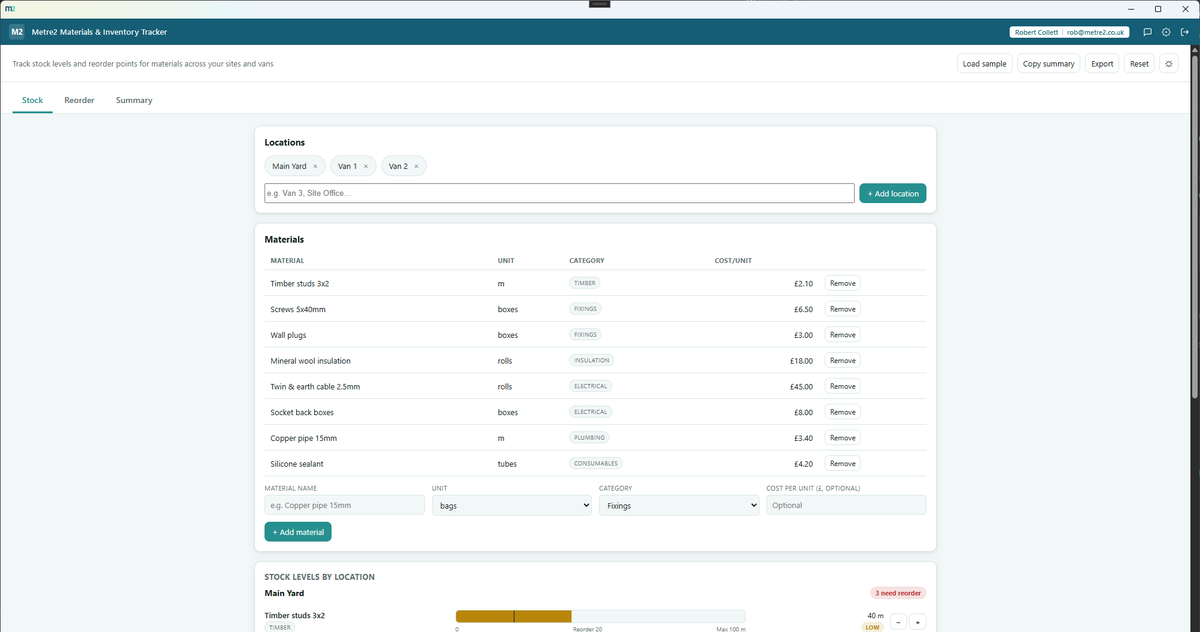This screenshot has height=632, width=1200.
Task: Click the LOW status badge
Action: coord(872,628)
